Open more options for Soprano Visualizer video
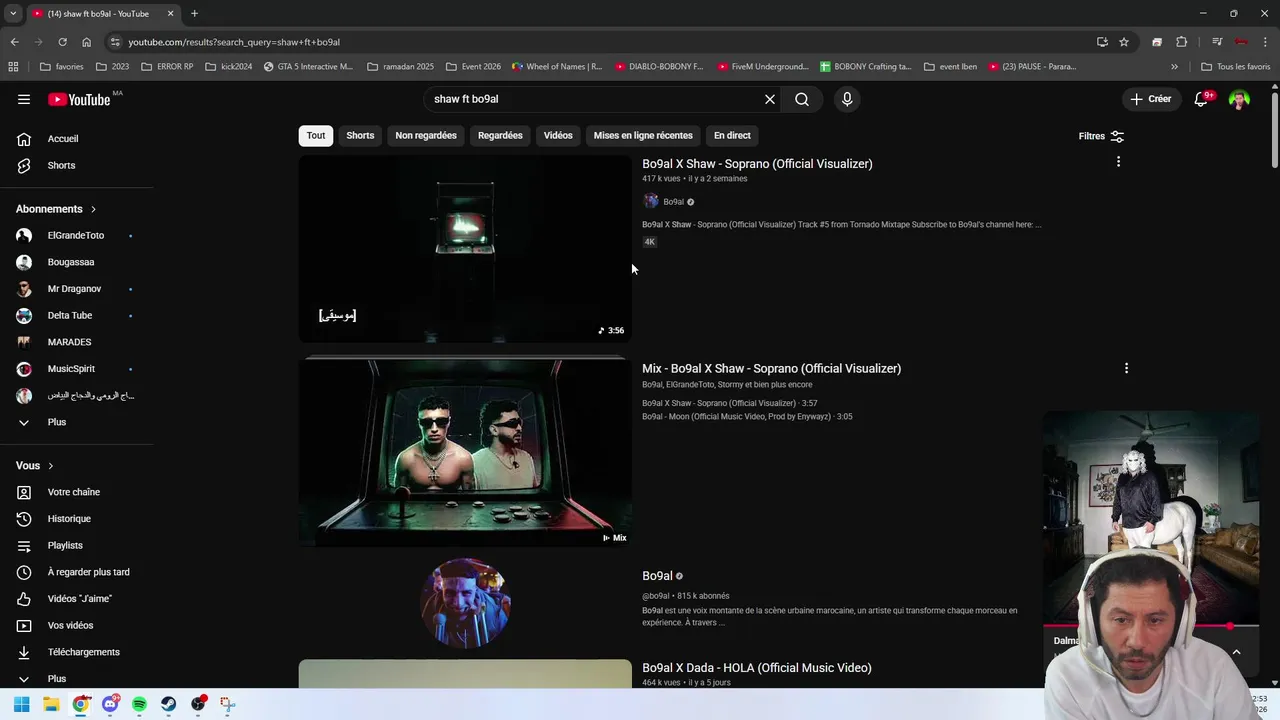Viewport: 1280px width, 720px height. tap(1118, 162)
